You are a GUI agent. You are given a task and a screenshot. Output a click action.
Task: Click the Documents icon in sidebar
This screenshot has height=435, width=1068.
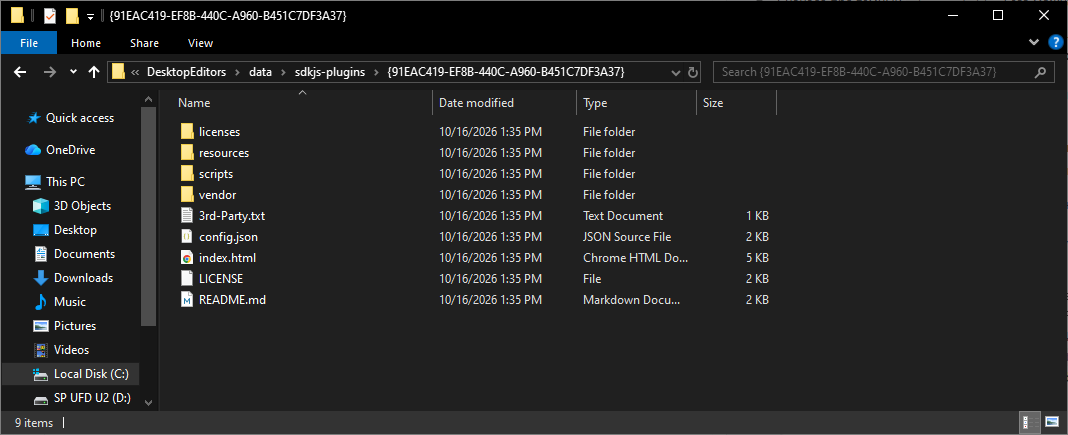(42, 254)
